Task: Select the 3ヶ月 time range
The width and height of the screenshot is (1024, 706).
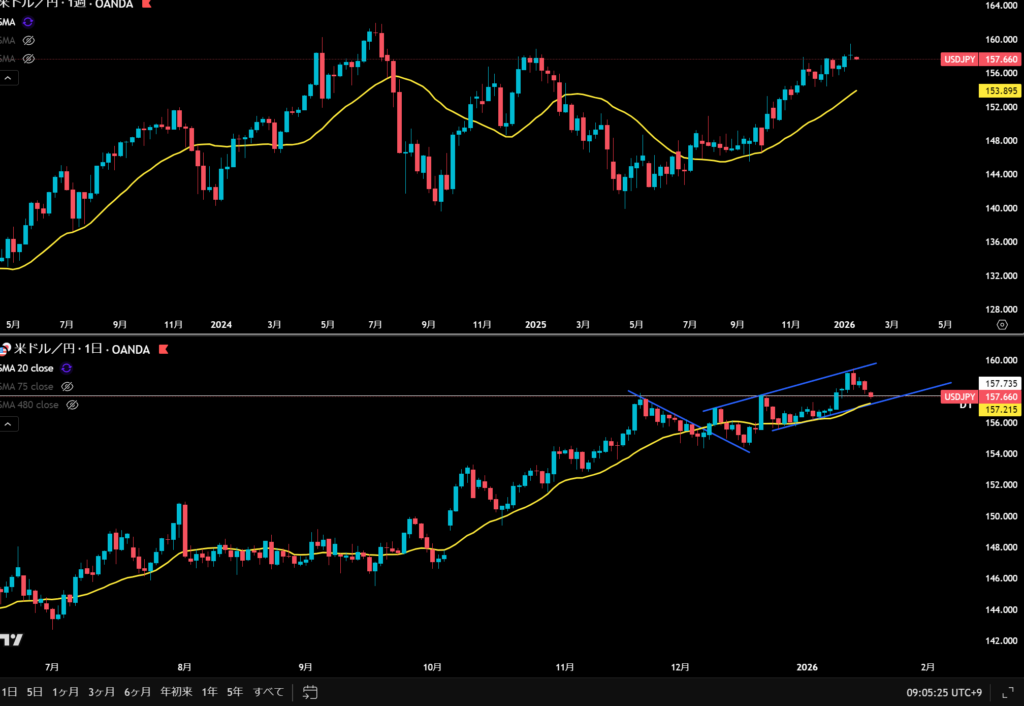Action: (x=100, y=692)
